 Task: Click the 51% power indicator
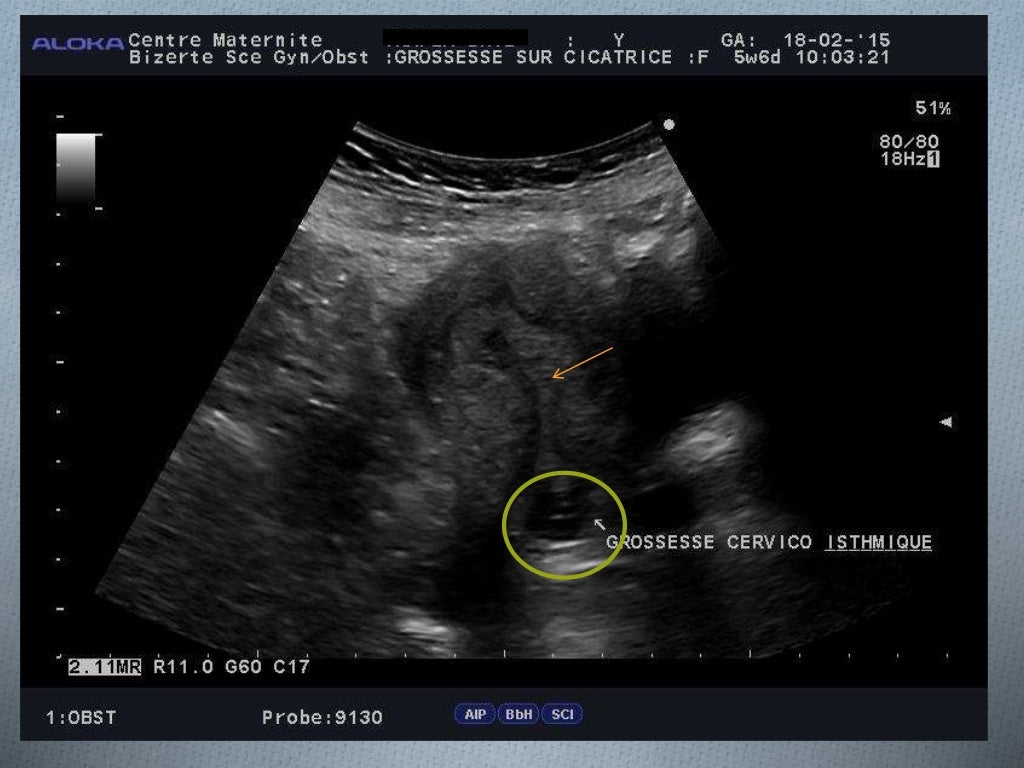[933, 108]
